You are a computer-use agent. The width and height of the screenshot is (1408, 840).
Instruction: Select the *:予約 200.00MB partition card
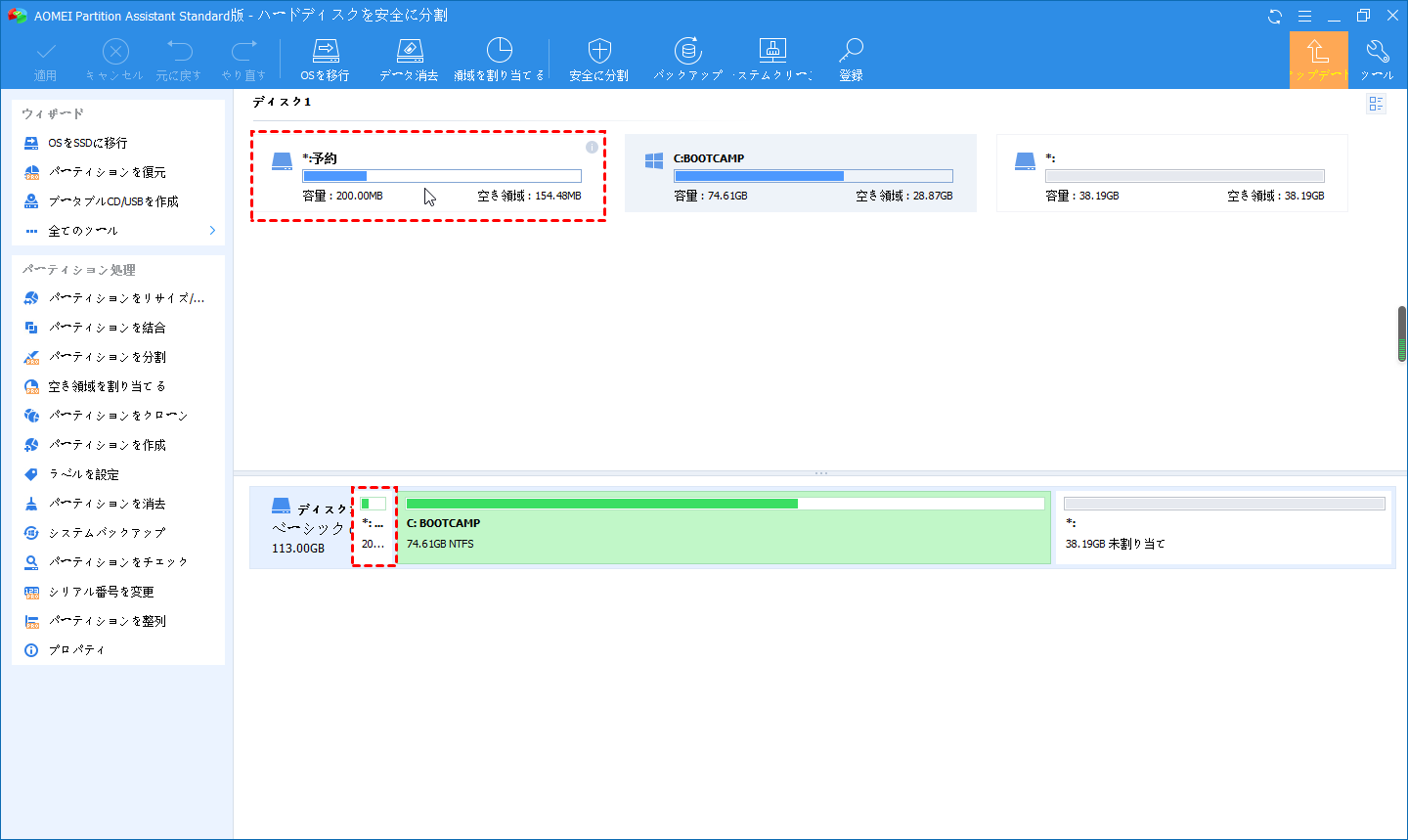428,176
